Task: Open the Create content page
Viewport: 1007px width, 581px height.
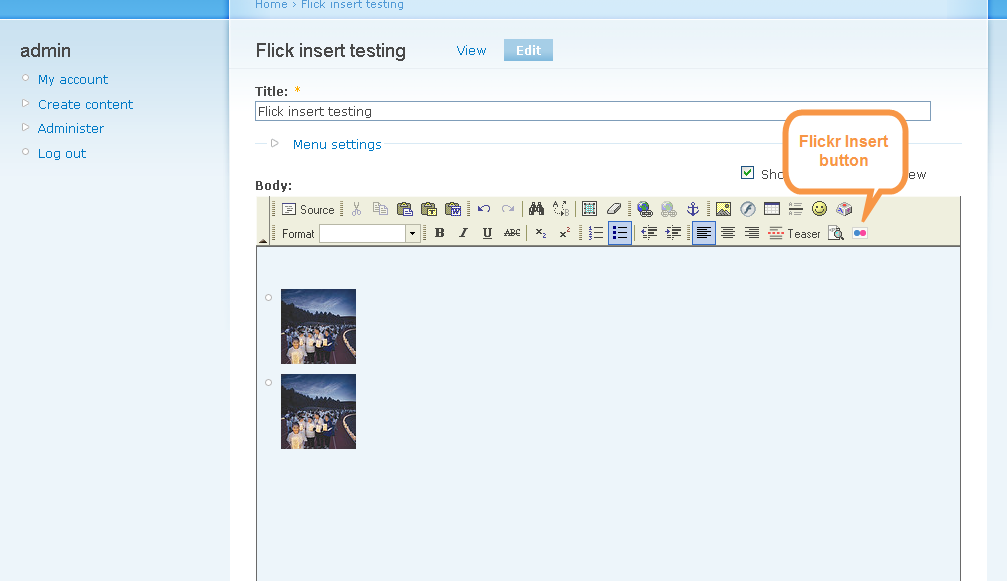Action: pos(85,104)
